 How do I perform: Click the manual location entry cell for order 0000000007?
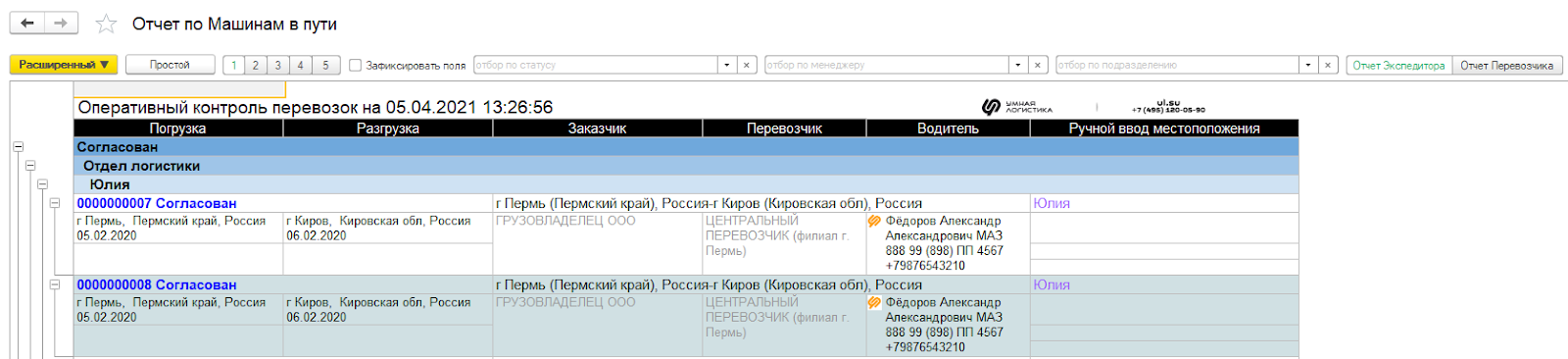coord(1164,228)
